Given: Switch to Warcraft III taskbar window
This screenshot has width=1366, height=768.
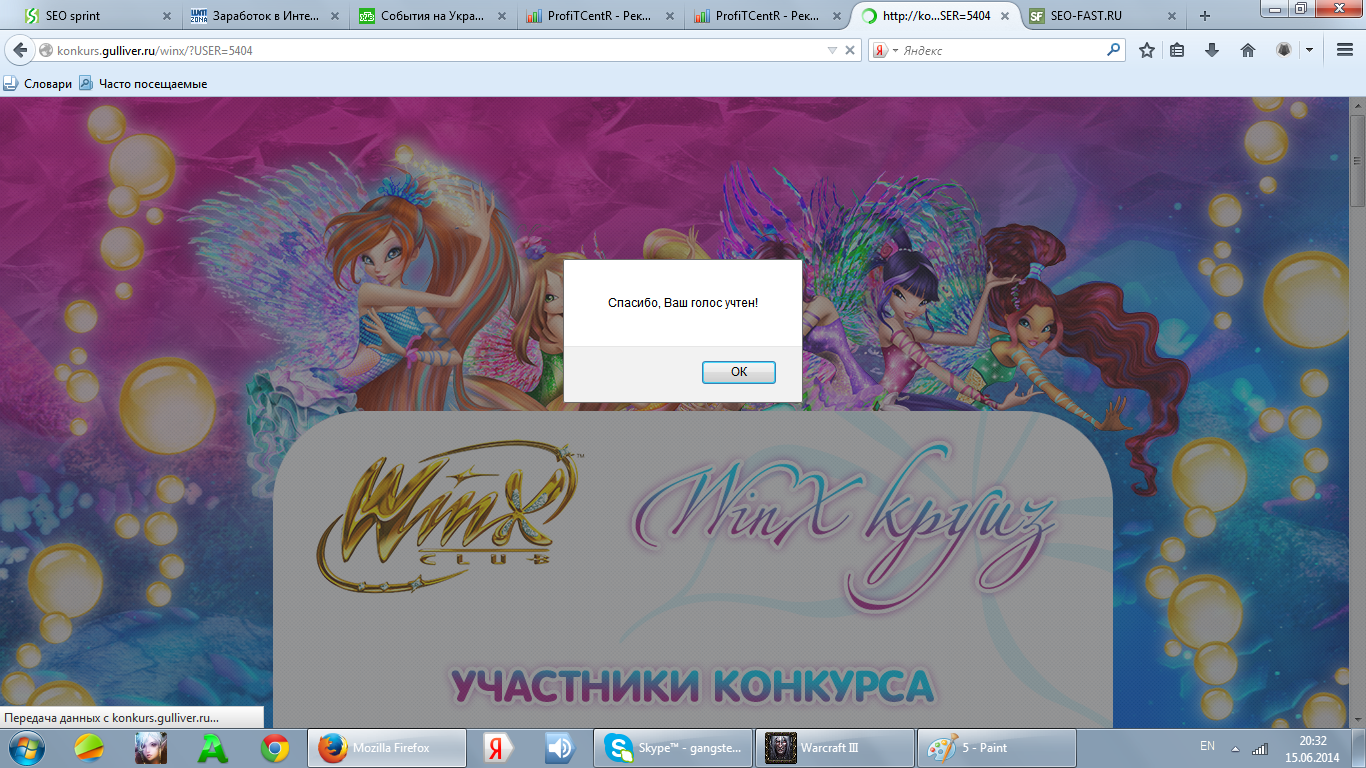Looking at the screenshot, I should pos(834,748).
